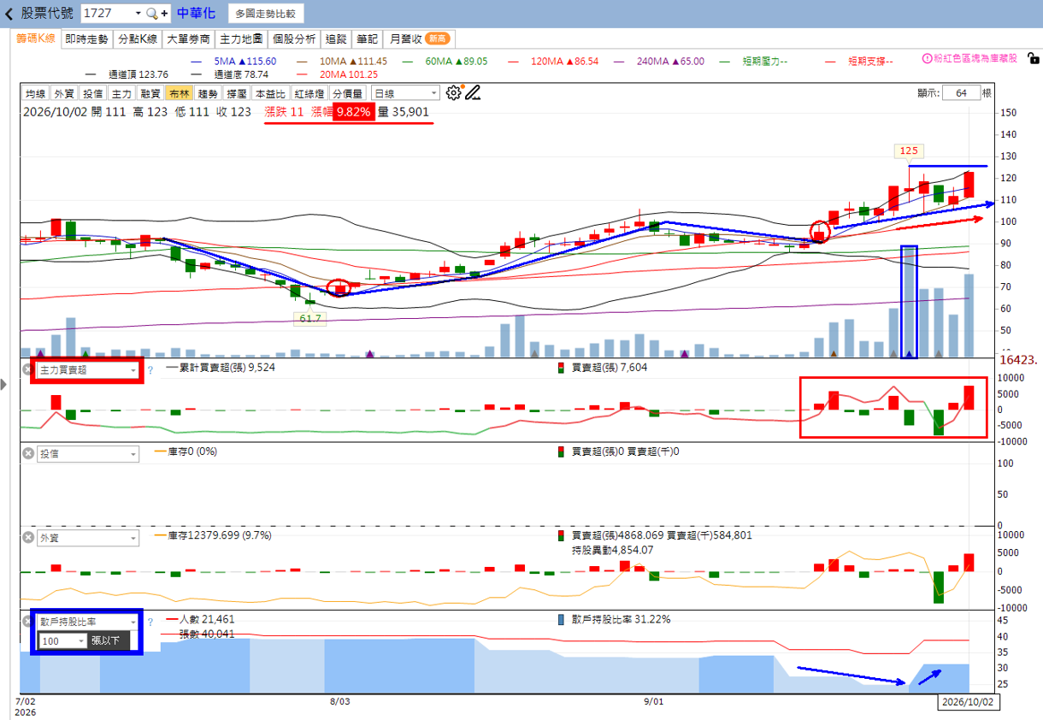Open the 投信 indicator dropdown

pos(87,454)
